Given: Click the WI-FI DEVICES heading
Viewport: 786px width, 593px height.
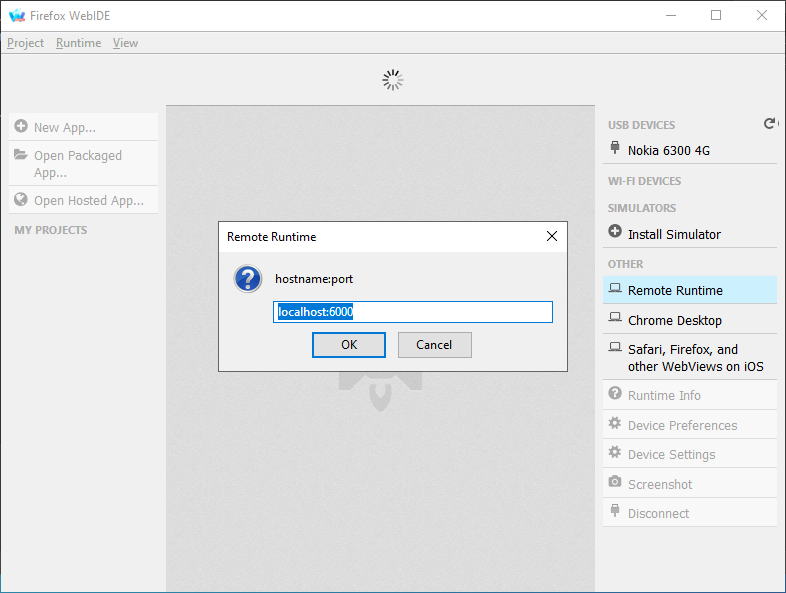Looking at the screenshot, I should point(644,181).
